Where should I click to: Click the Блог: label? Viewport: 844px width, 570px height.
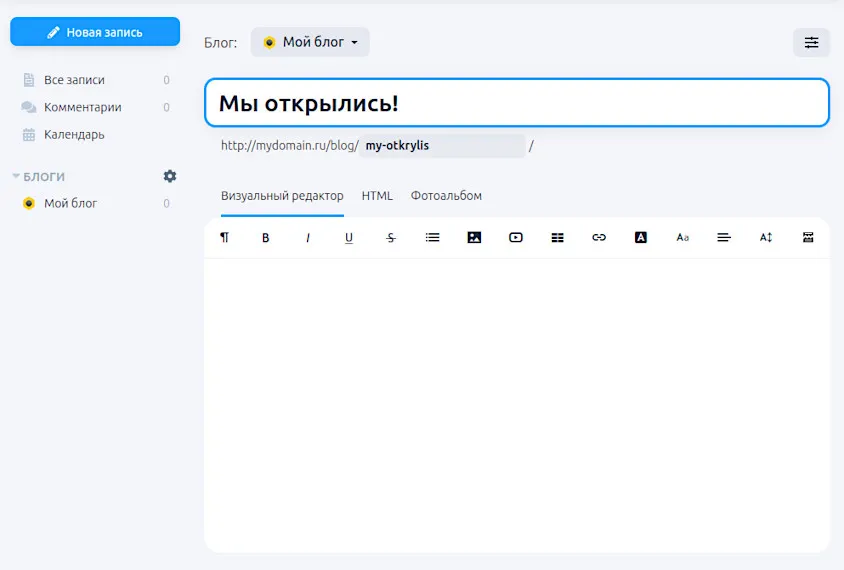[x=221, y=43]
